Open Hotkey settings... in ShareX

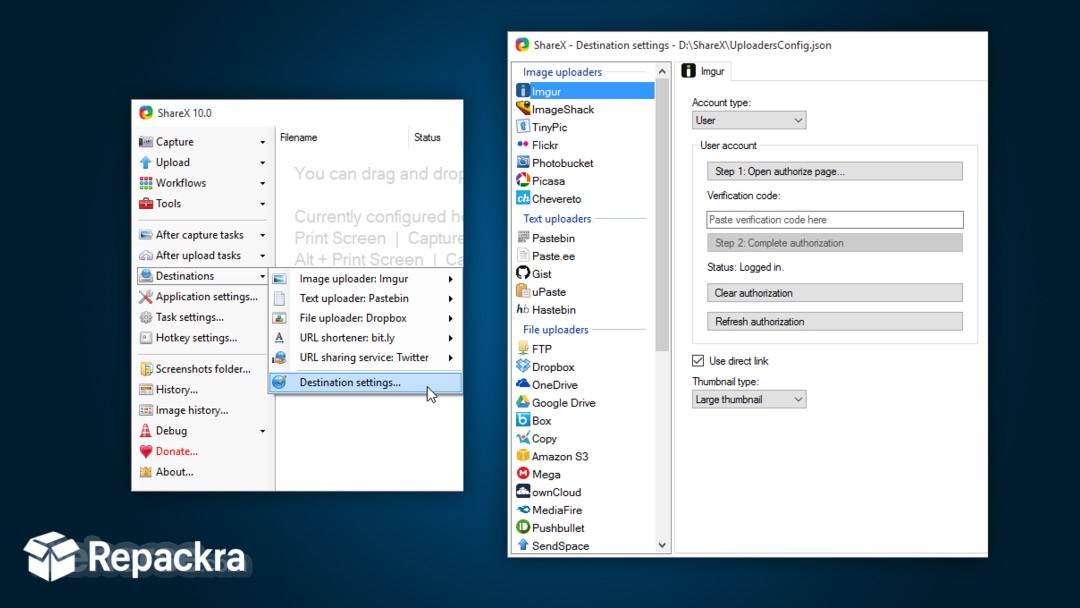(x=202, y=338)
